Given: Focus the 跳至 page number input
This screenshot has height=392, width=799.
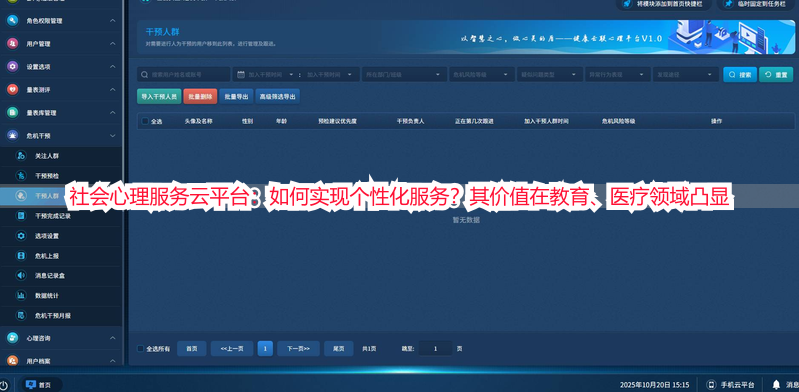Looking at the screenshot, I should 435,349.
